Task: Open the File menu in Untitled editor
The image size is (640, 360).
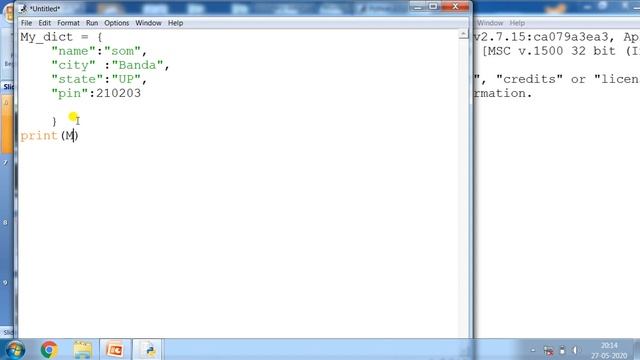Action: 26,23
